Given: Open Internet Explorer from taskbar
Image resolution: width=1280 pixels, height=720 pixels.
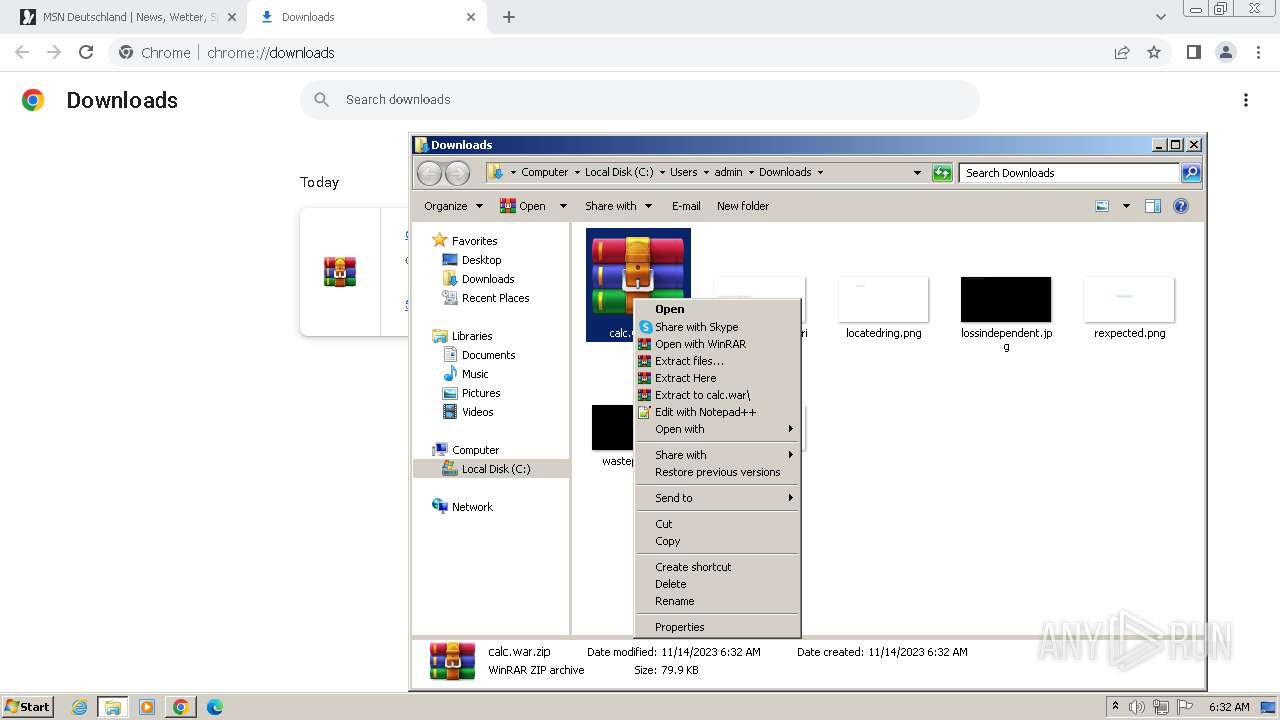Looking at the screenshot, I should click(x=80, y=707).
